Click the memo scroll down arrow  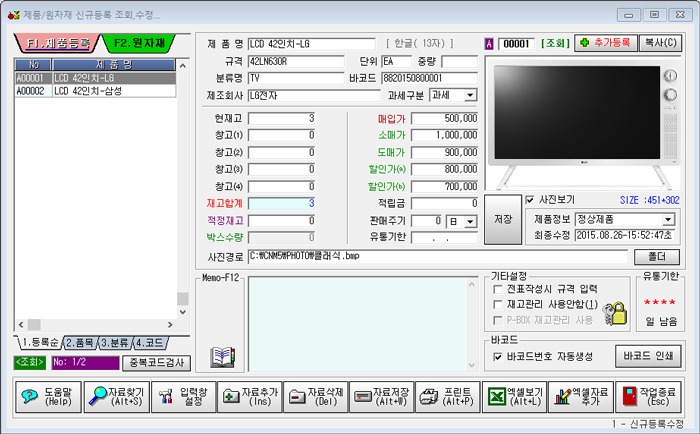472,365
